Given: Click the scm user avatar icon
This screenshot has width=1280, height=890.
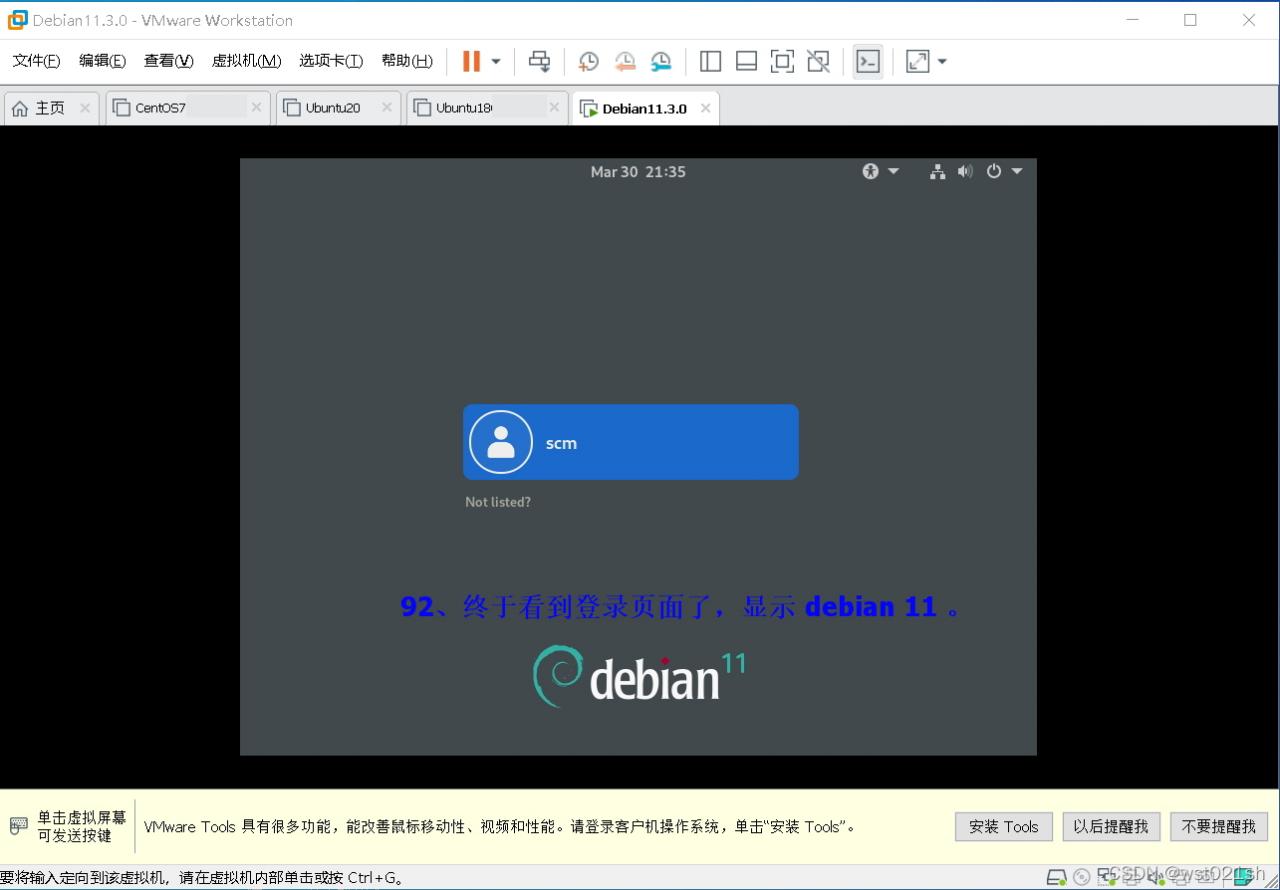Looking at the screenshot, I should pyautogui.click(x=501, y=442).
